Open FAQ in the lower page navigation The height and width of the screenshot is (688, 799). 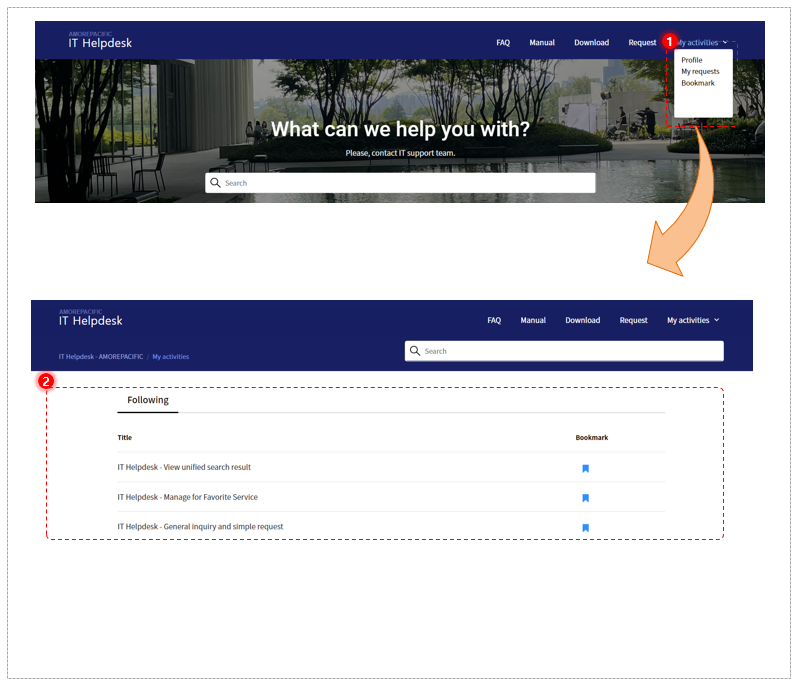click(494, 321)
